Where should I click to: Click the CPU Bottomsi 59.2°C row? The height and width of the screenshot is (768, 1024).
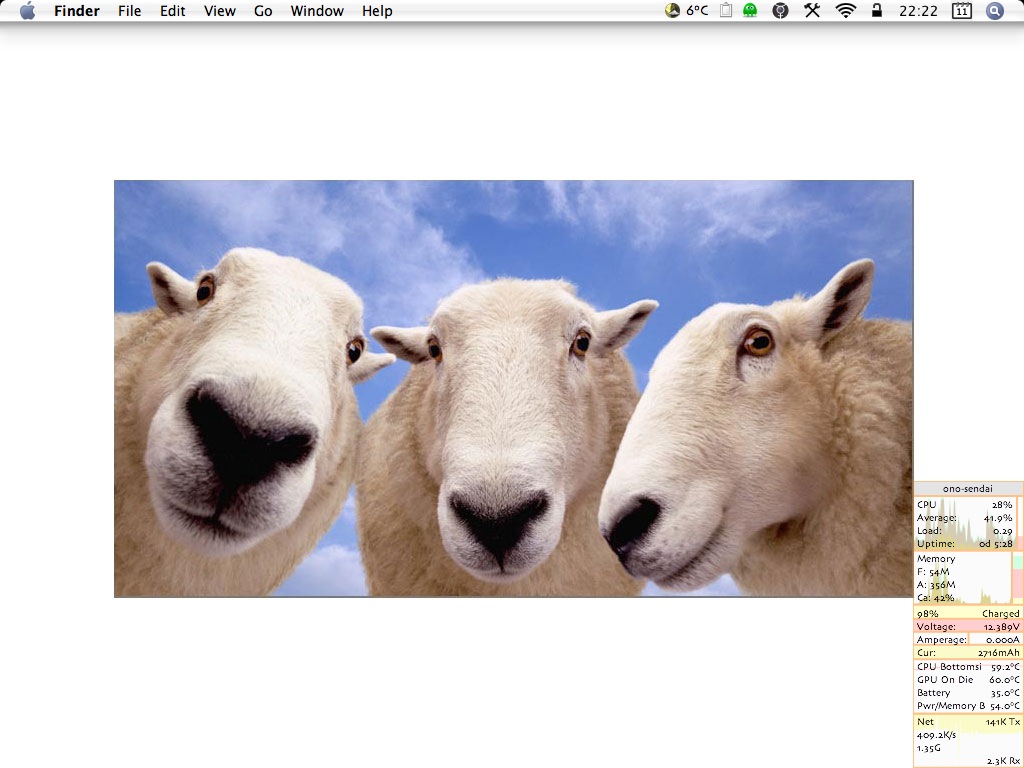968,667
